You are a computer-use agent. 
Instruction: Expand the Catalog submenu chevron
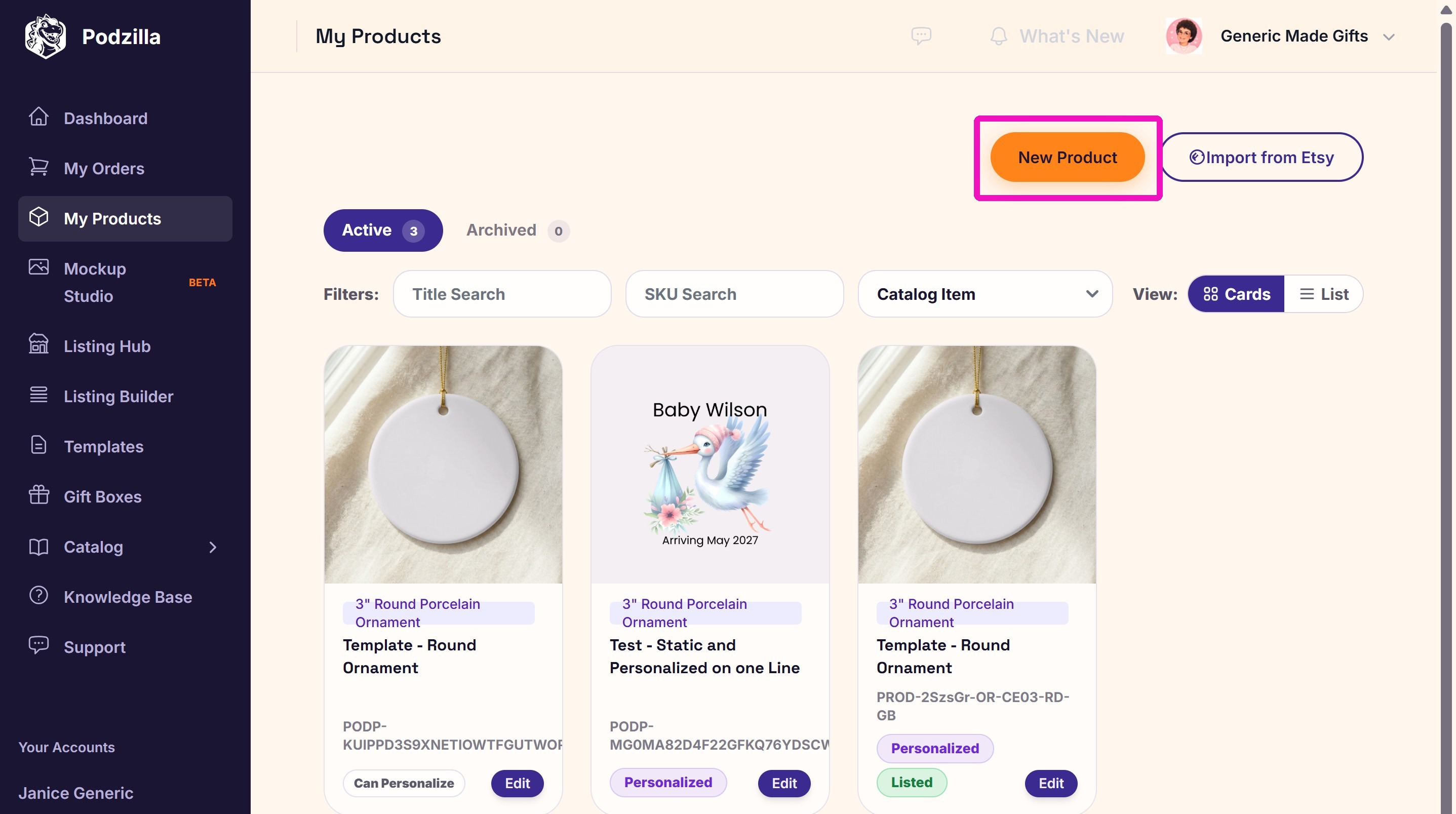pyautogui.click(x=213, y=547)
